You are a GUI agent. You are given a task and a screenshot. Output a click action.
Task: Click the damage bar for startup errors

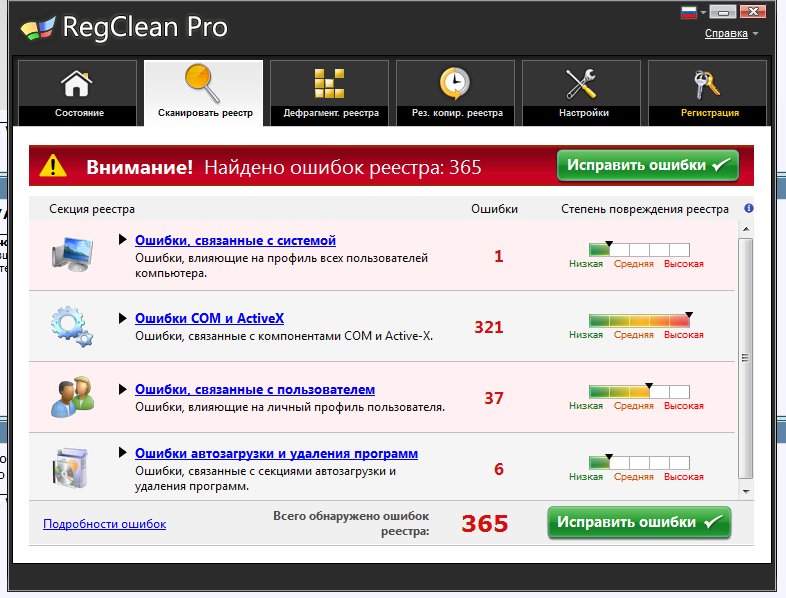coord(639,462)
